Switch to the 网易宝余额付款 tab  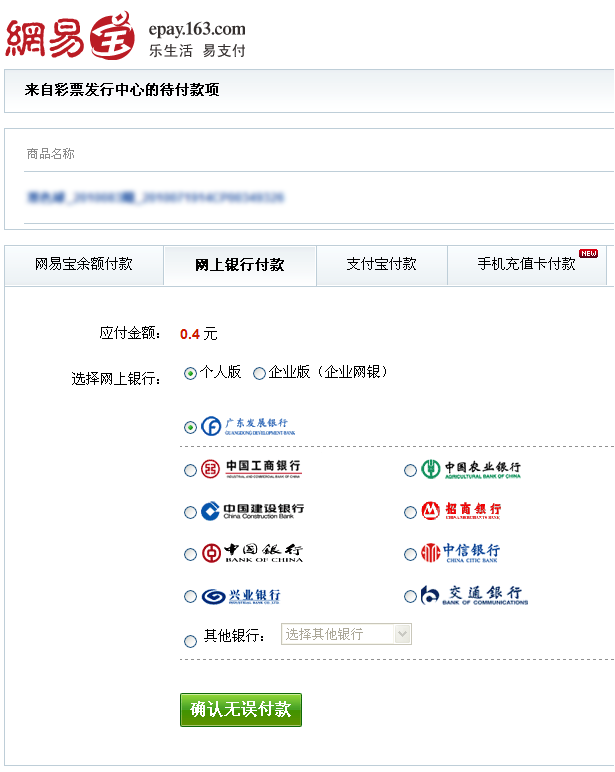[x=83, y=265]
